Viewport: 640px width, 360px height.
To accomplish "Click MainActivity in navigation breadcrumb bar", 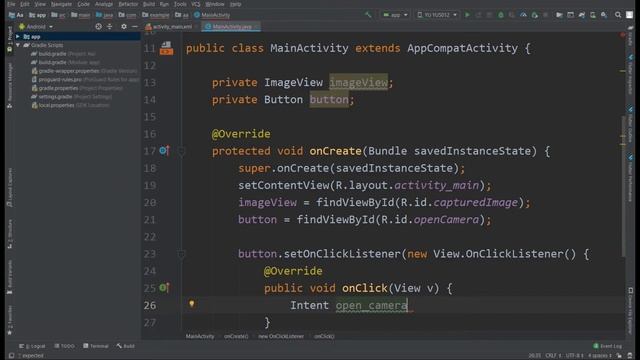I will [x=212, y=15].
